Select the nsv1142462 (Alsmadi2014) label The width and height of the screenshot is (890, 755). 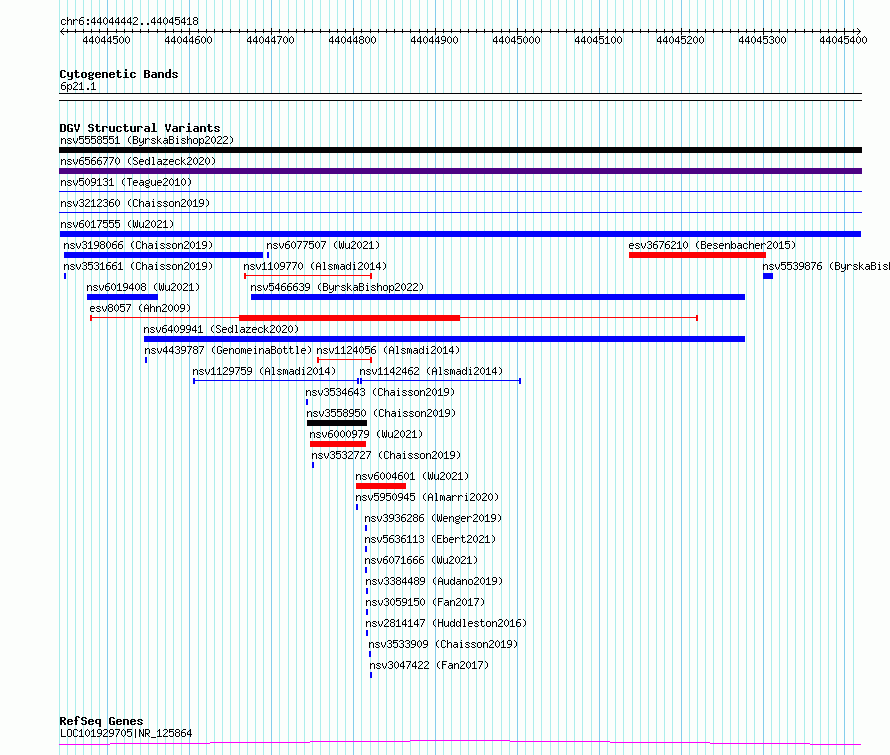(x=431, y=371)
